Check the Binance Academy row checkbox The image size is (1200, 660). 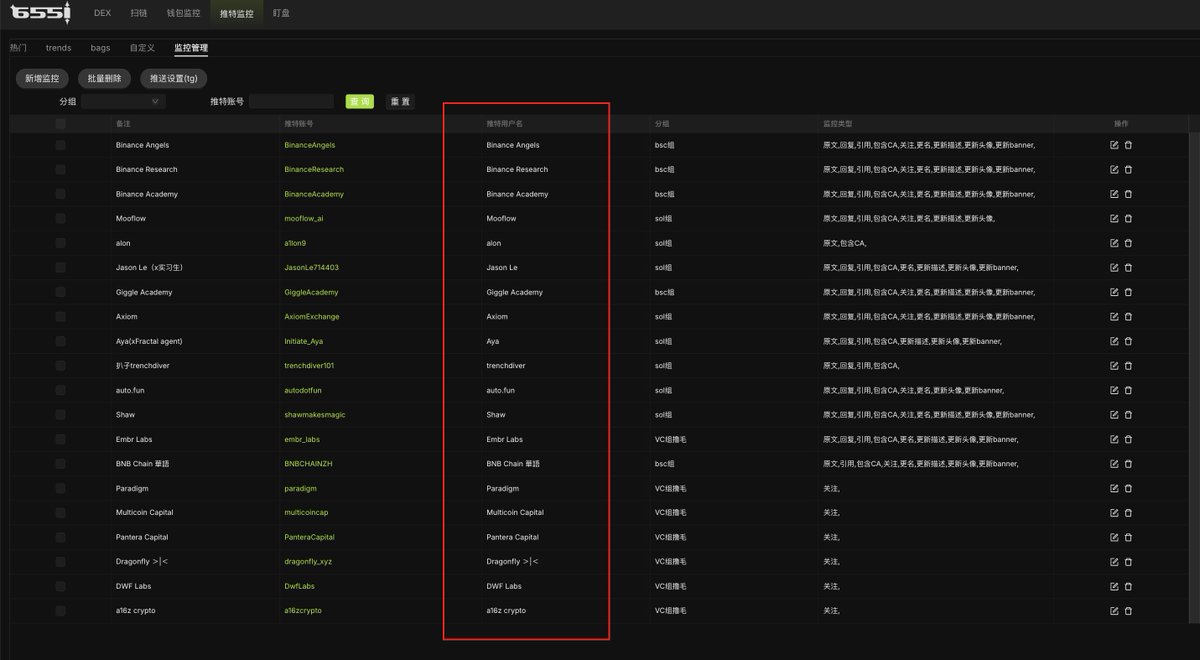tap(61, 194)
